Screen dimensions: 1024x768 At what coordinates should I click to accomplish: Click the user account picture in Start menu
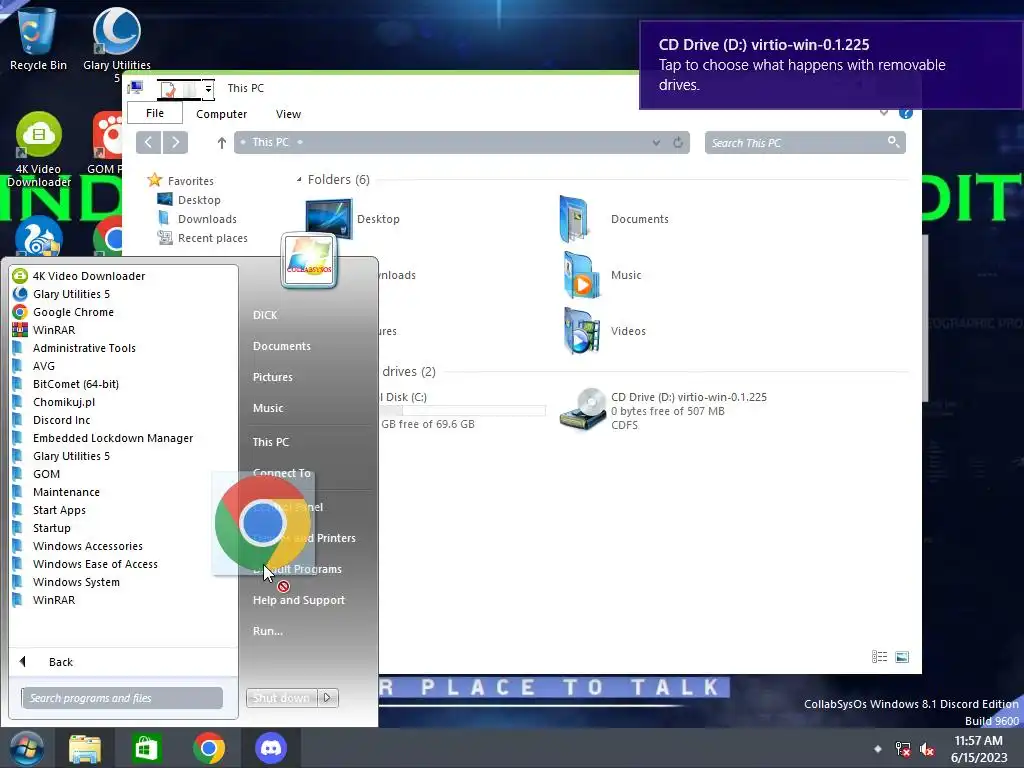309,261
